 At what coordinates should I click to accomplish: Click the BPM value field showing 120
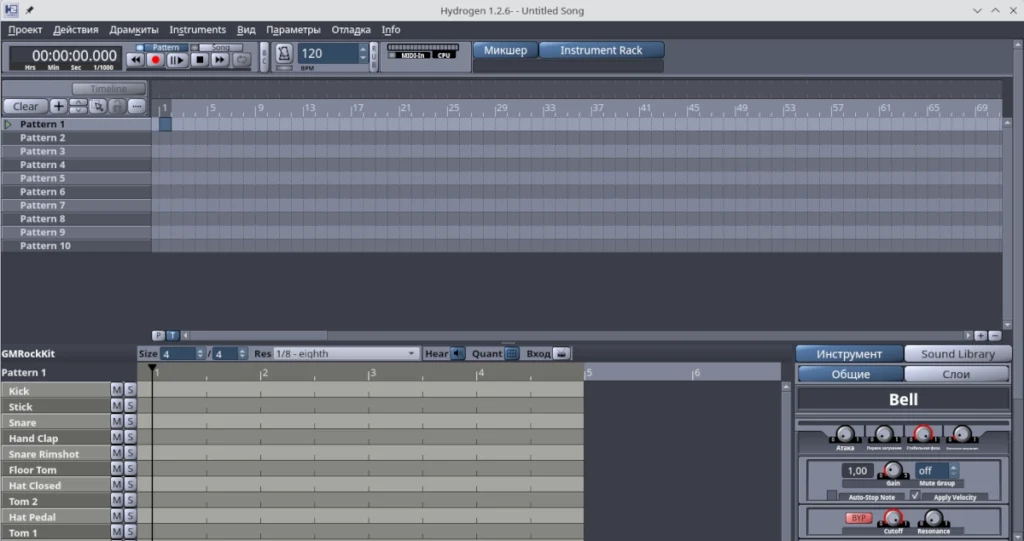(x=328, y=54)
